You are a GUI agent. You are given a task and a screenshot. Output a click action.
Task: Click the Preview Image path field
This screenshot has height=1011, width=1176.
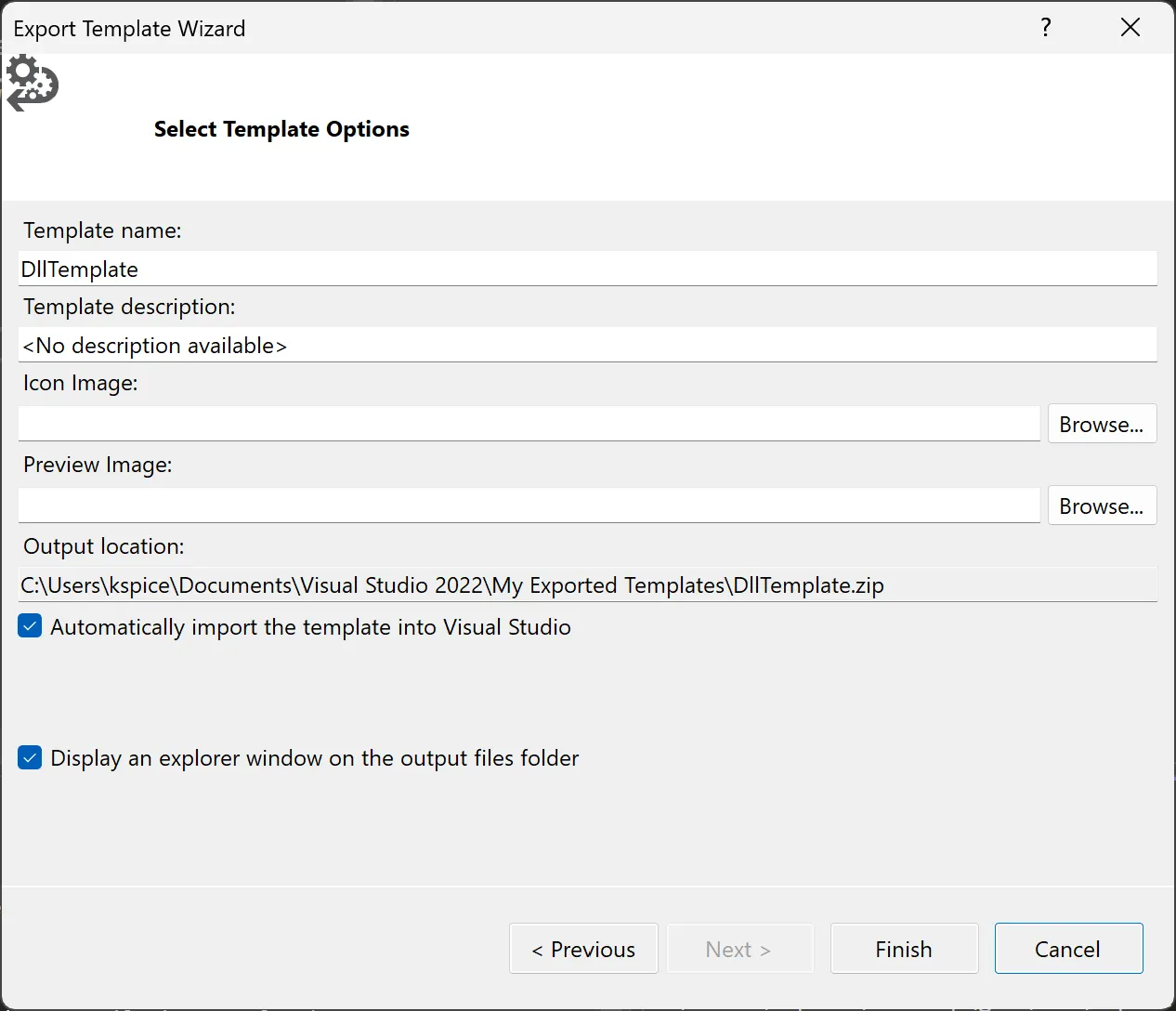point(529,505)
